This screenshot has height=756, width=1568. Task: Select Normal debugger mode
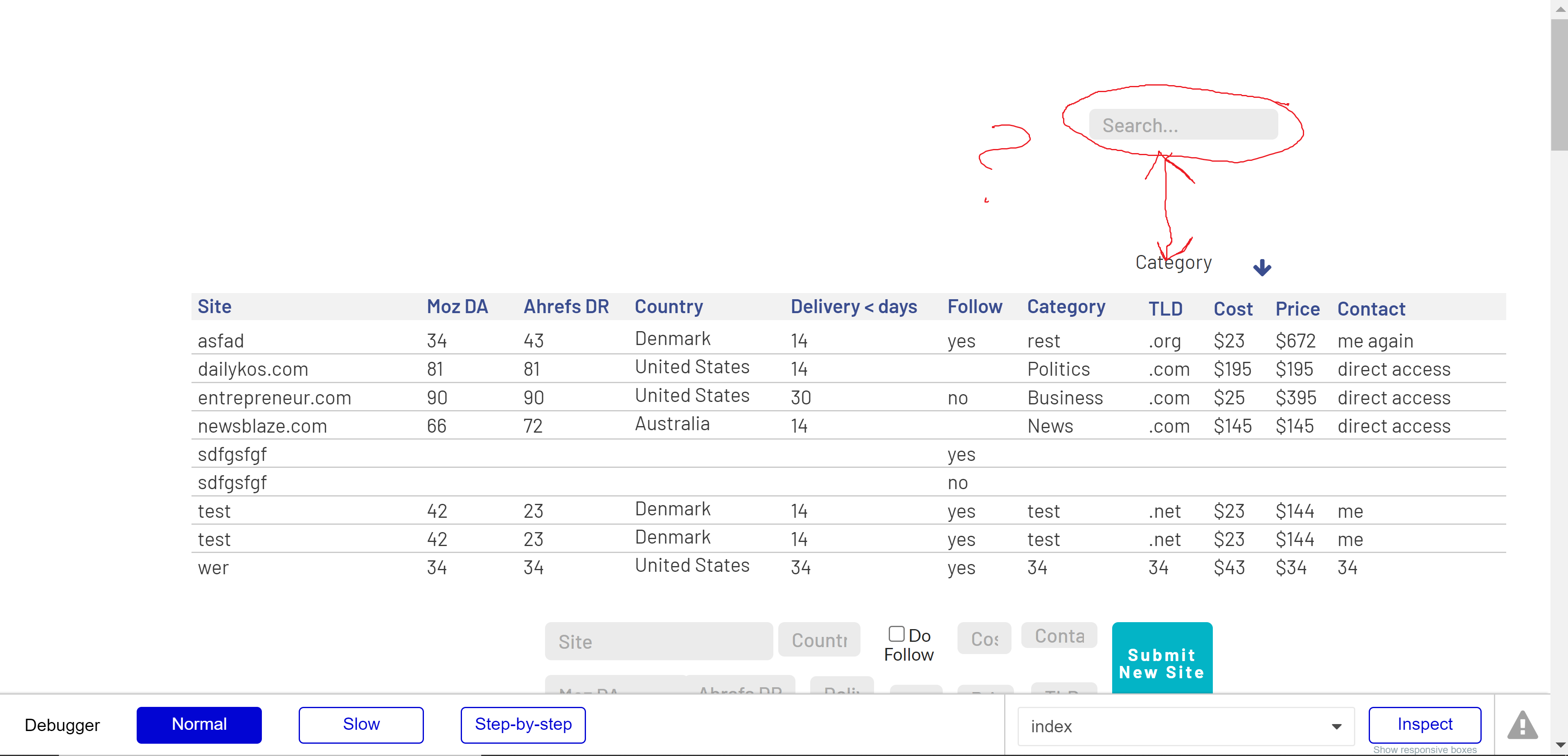click(x=199, y=724)
